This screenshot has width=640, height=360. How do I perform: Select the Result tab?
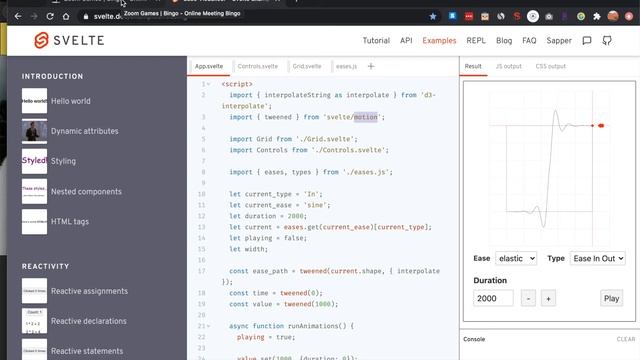(x=473, y=66)
